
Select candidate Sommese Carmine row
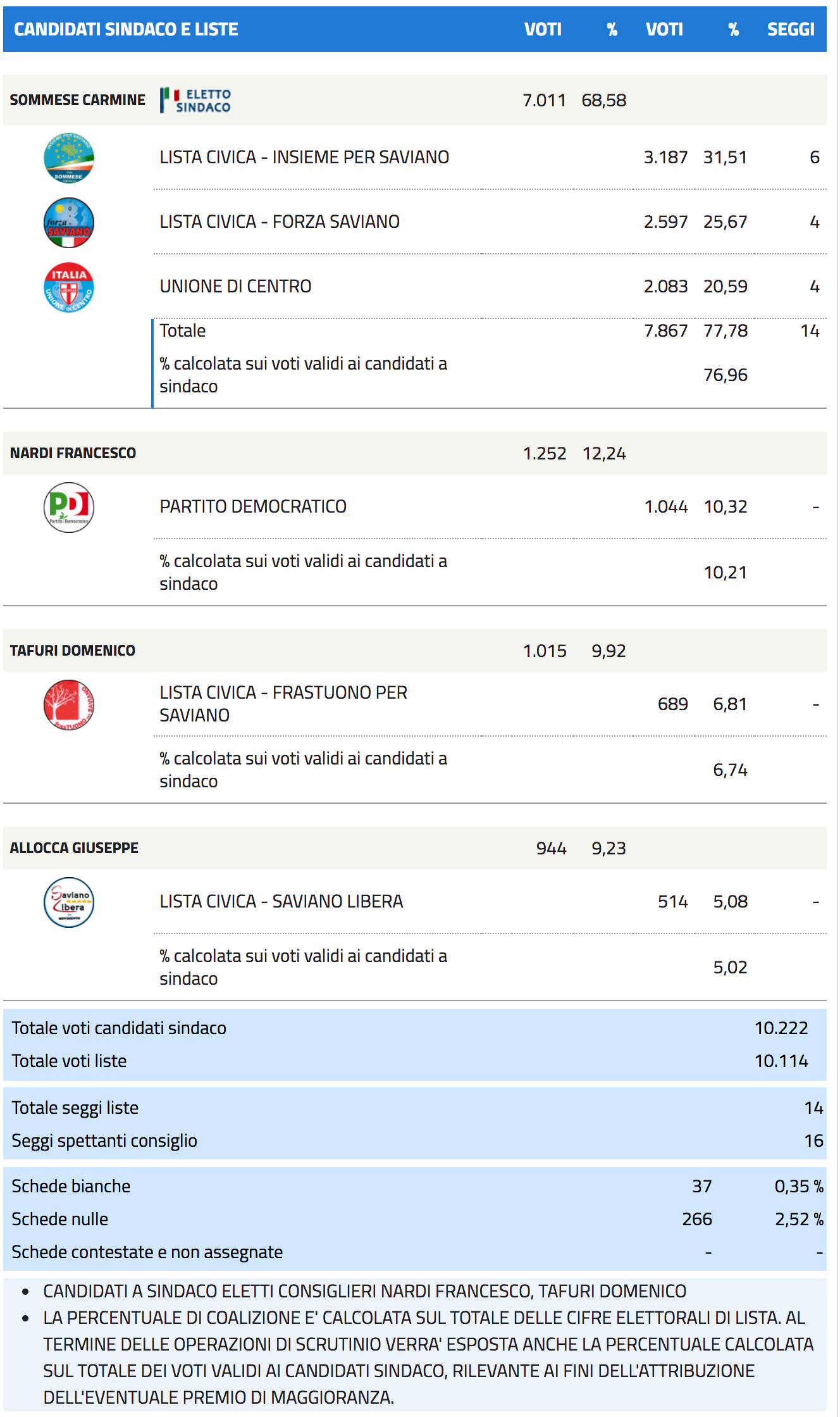78,101
